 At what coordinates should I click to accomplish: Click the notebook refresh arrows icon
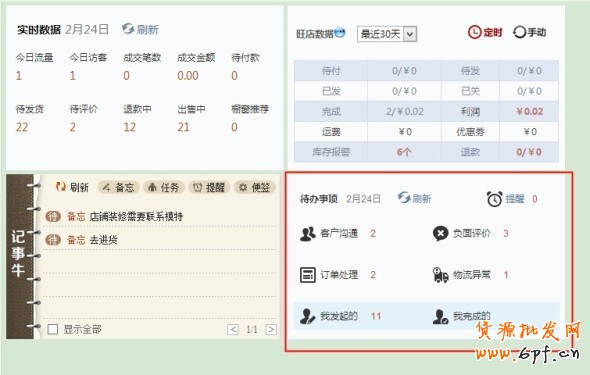click(61, 187)
